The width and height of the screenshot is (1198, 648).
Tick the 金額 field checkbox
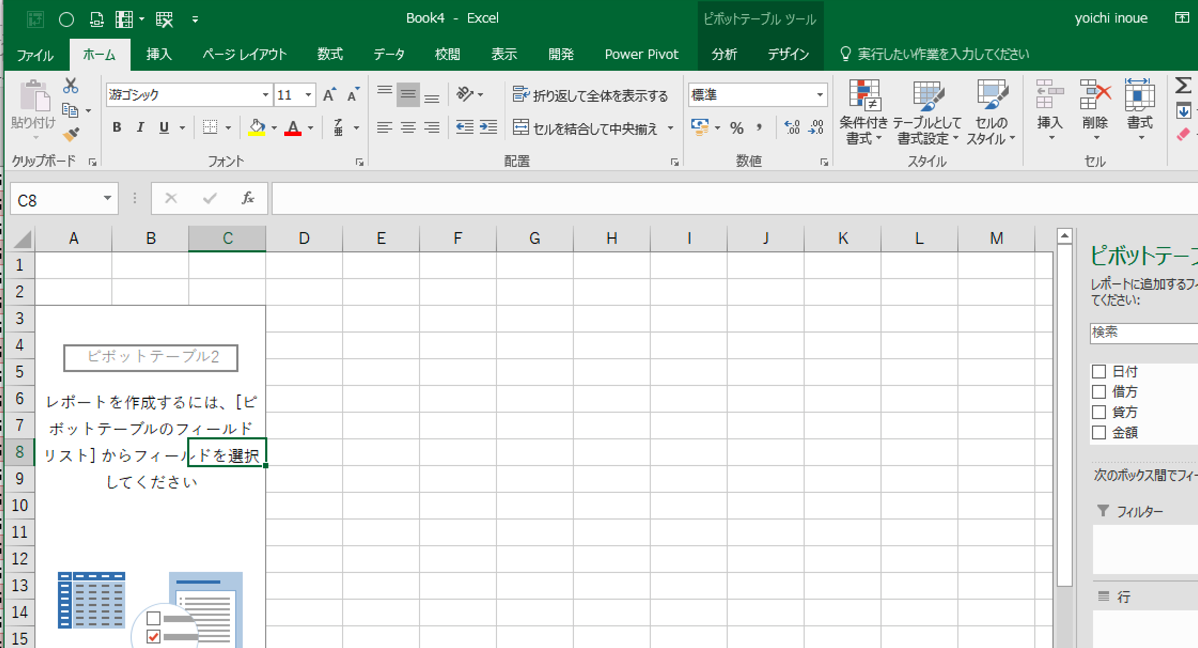point(1099,433)
